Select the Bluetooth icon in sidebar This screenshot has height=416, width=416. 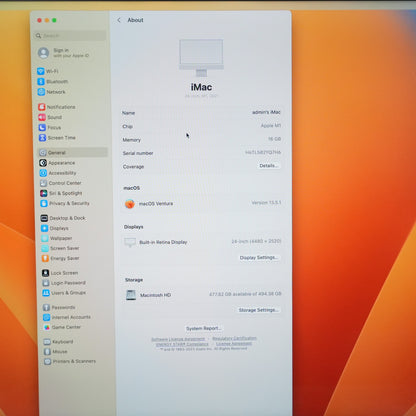coord(41,81)
